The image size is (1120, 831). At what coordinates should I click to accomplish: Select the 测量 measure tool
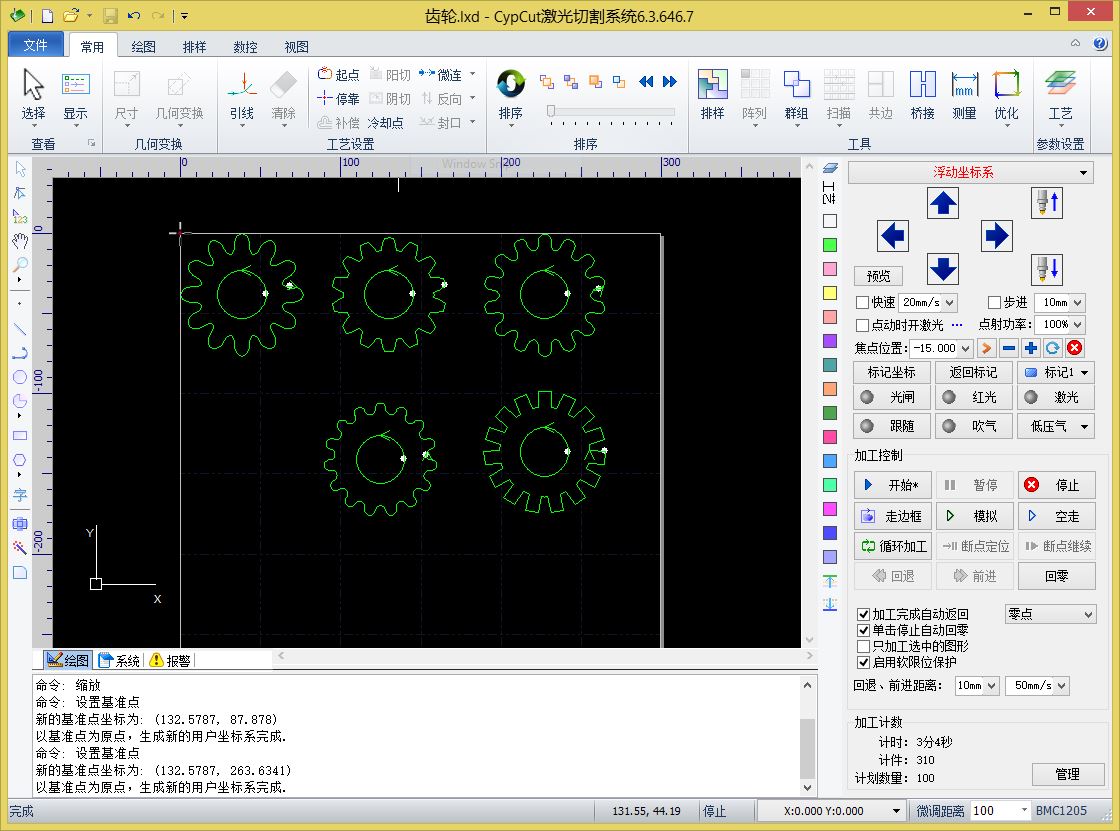[x=964, y=94]
